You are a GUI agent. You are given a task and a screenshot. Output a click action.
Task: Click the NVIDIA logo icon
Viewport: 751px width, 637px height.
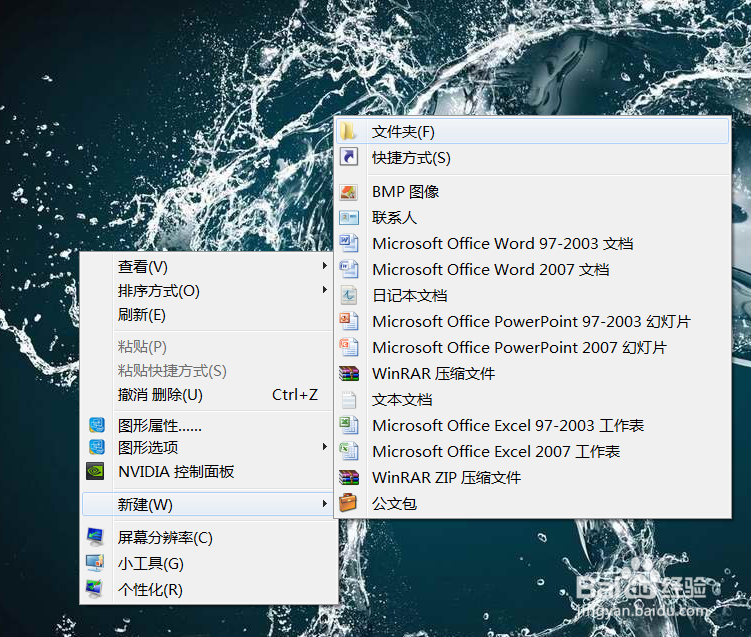tap(95, 471)
